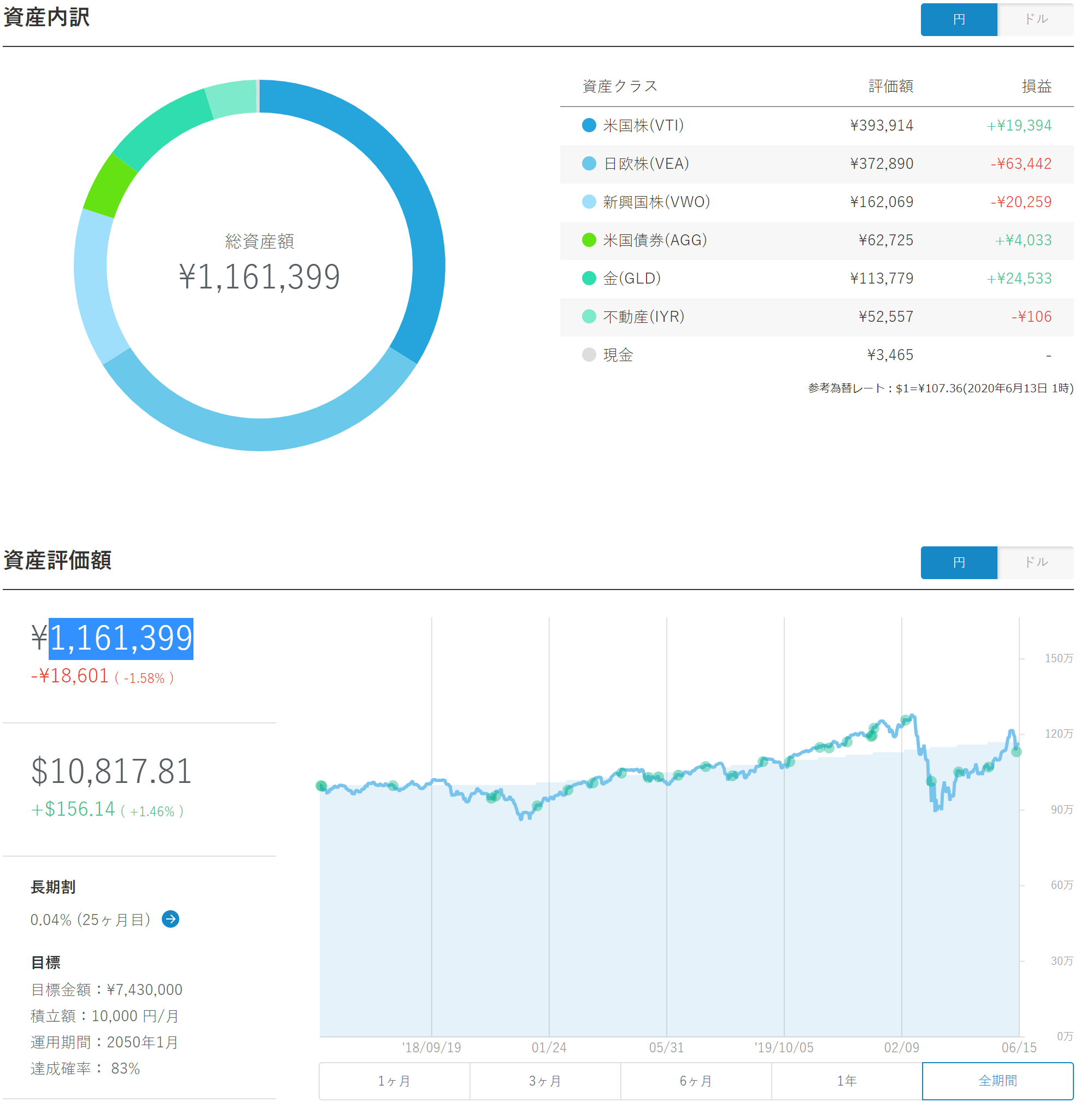The image size is (1092, 1108).
Task: Click the 新興国株(VWO) legend dot
Action: click(589, 202)
